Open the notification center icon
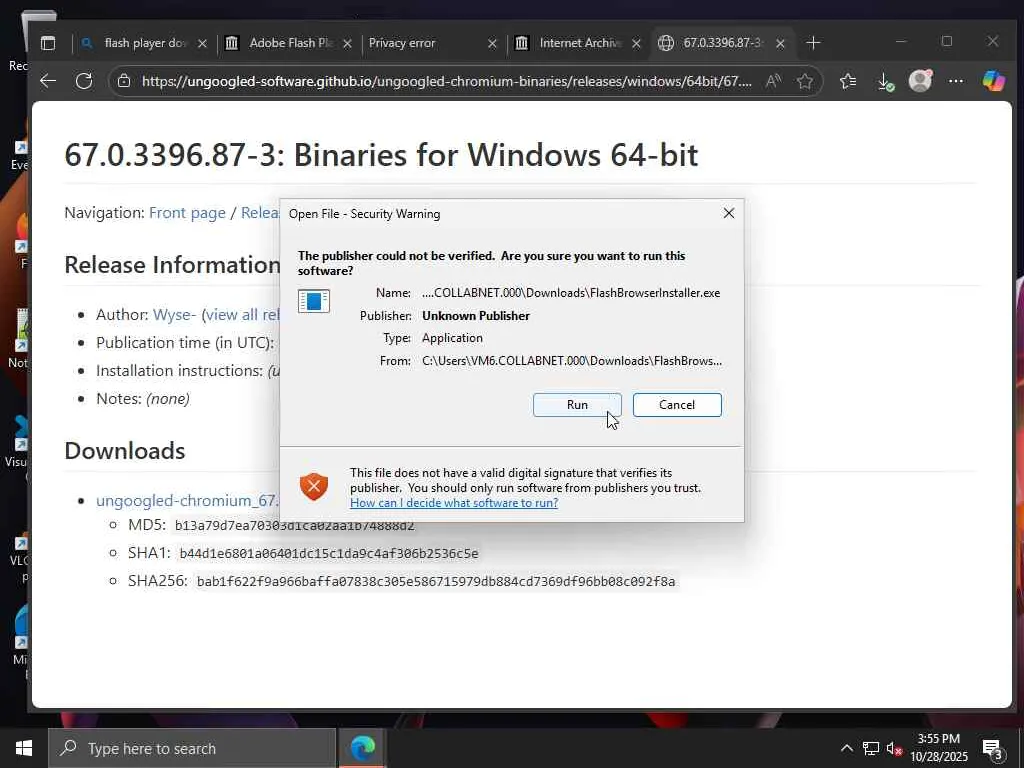The image size is (1024, 768). (993, 749)
